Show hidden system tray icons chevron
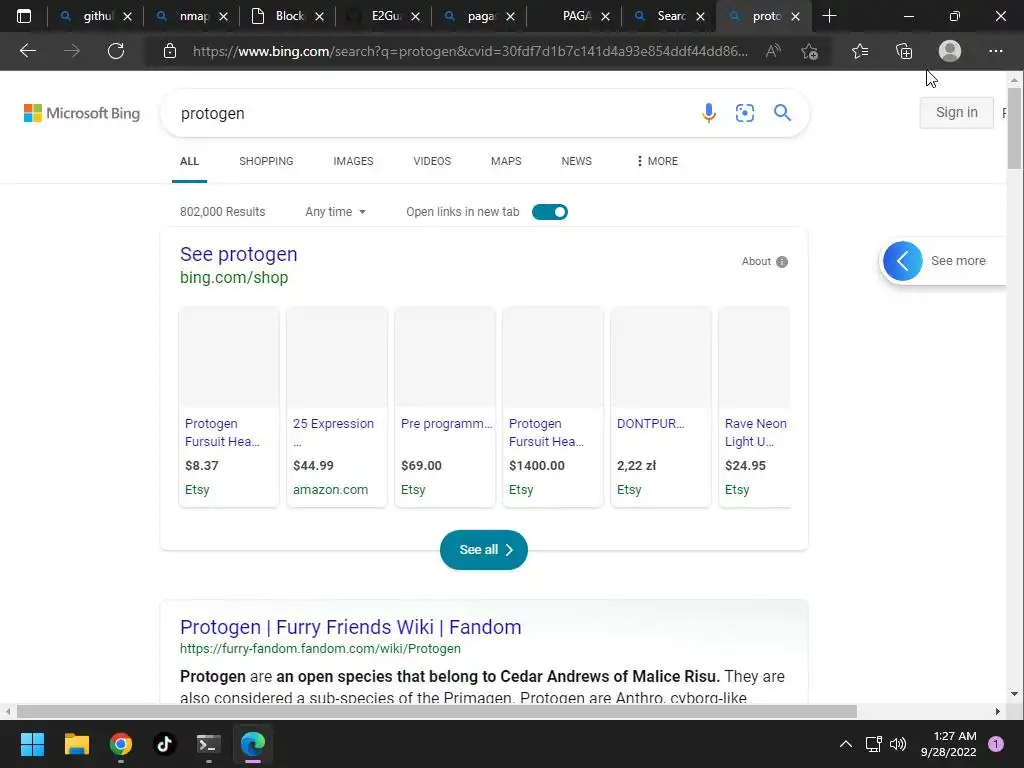The image size is (1024, 768). 846,744
